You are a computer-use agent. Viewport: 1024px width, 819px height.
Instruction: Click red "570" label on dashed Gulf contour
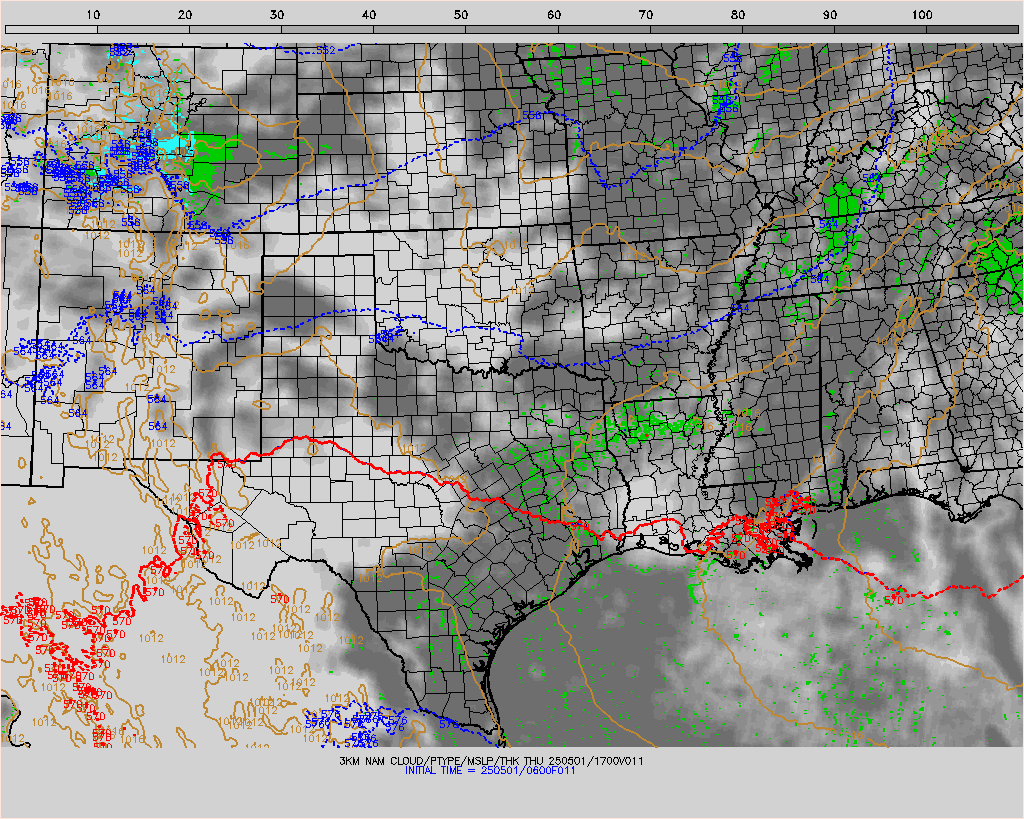tap(893, 600)
